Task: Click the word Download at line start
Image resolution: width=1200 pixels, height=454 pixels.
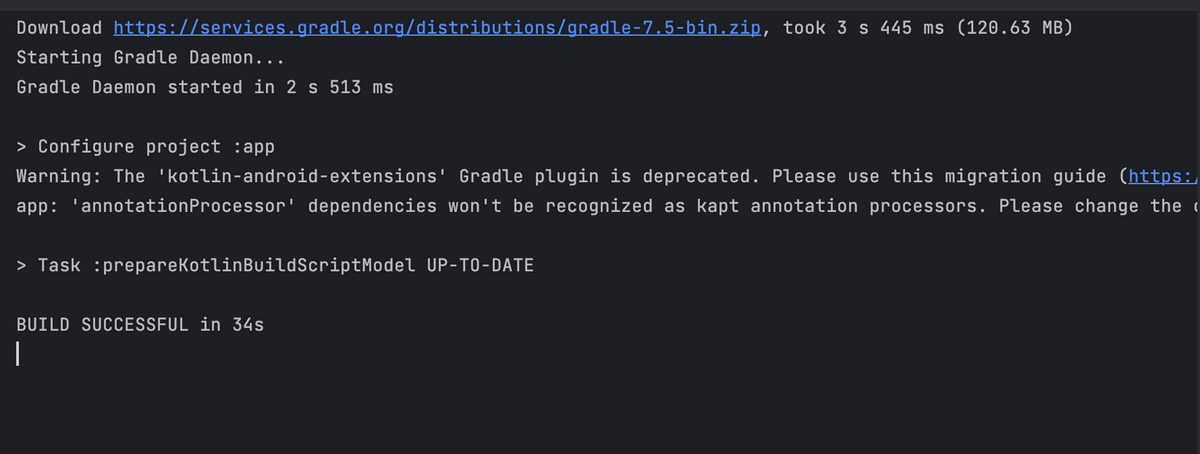Action: tap(60, 28)
